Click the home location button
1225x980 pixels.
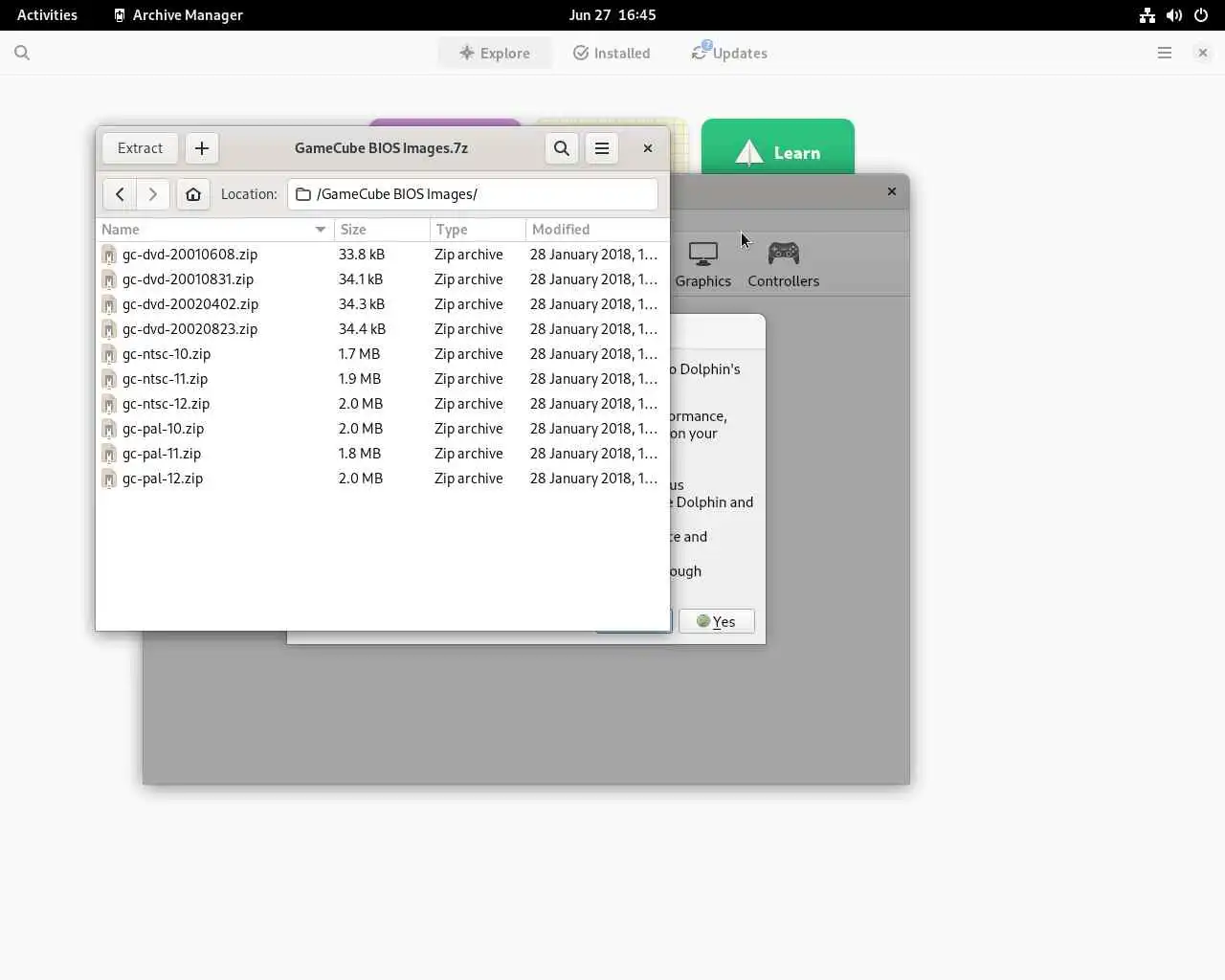tap(193, 194)
